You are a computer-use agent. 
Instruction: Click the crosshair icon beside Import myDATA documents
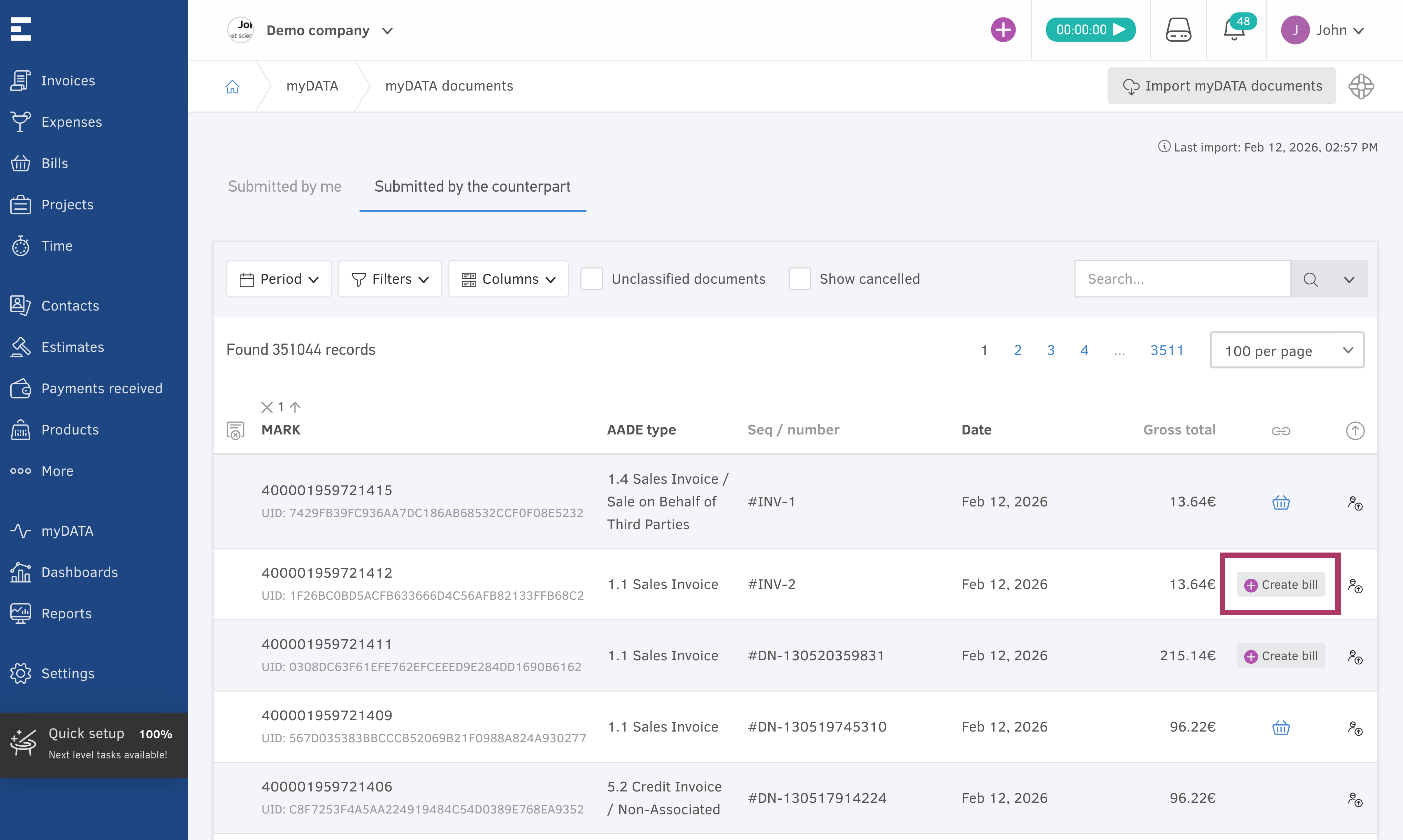click(x=1361, y=86)
